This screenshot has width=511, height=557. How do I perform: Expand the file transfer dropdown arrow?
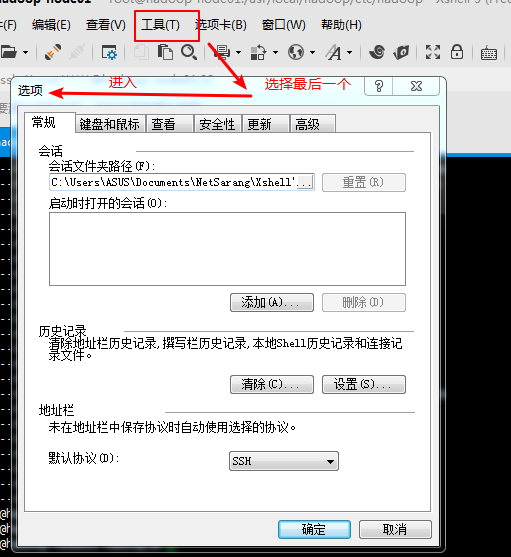(x=276, y=53)
